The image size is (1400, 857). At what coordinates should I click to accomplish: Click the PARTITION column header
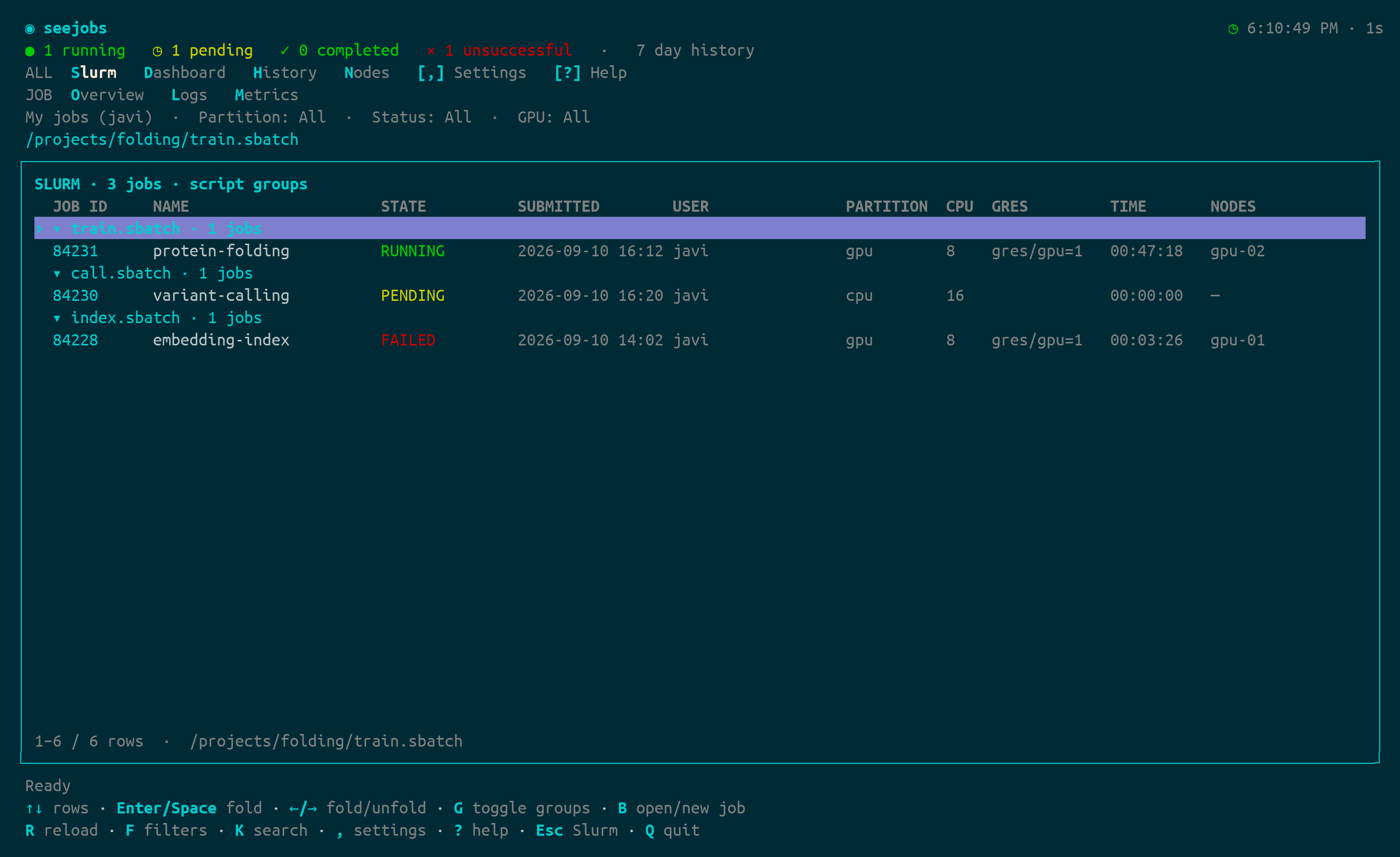[x=886, y=206]
